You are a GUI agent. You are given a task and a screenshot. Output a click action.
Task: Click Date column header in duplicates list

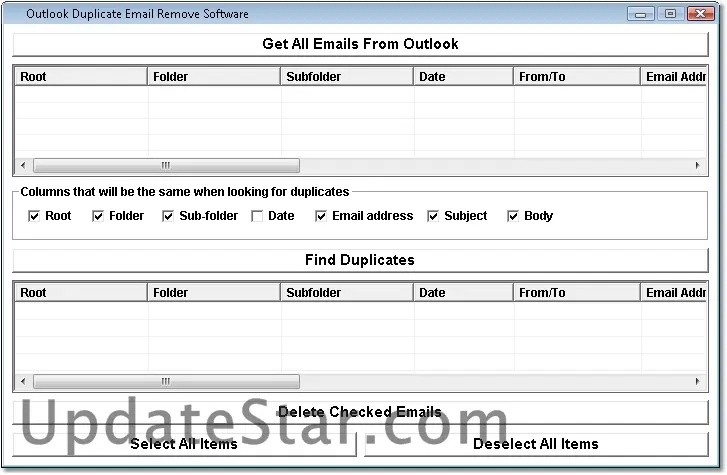(x=464, y=293)
